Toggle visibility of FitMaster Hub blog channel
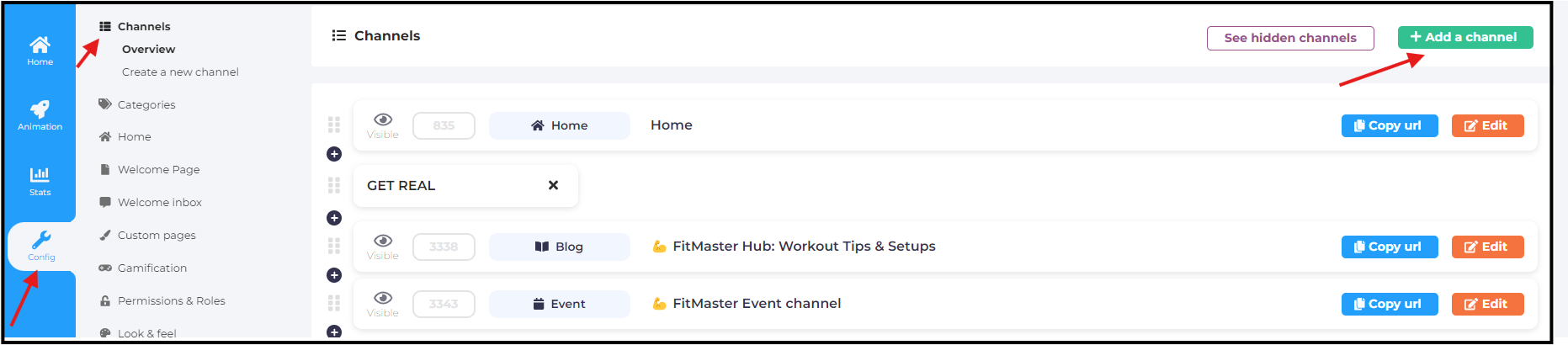The image size is (1568, 345). [383, 246]
